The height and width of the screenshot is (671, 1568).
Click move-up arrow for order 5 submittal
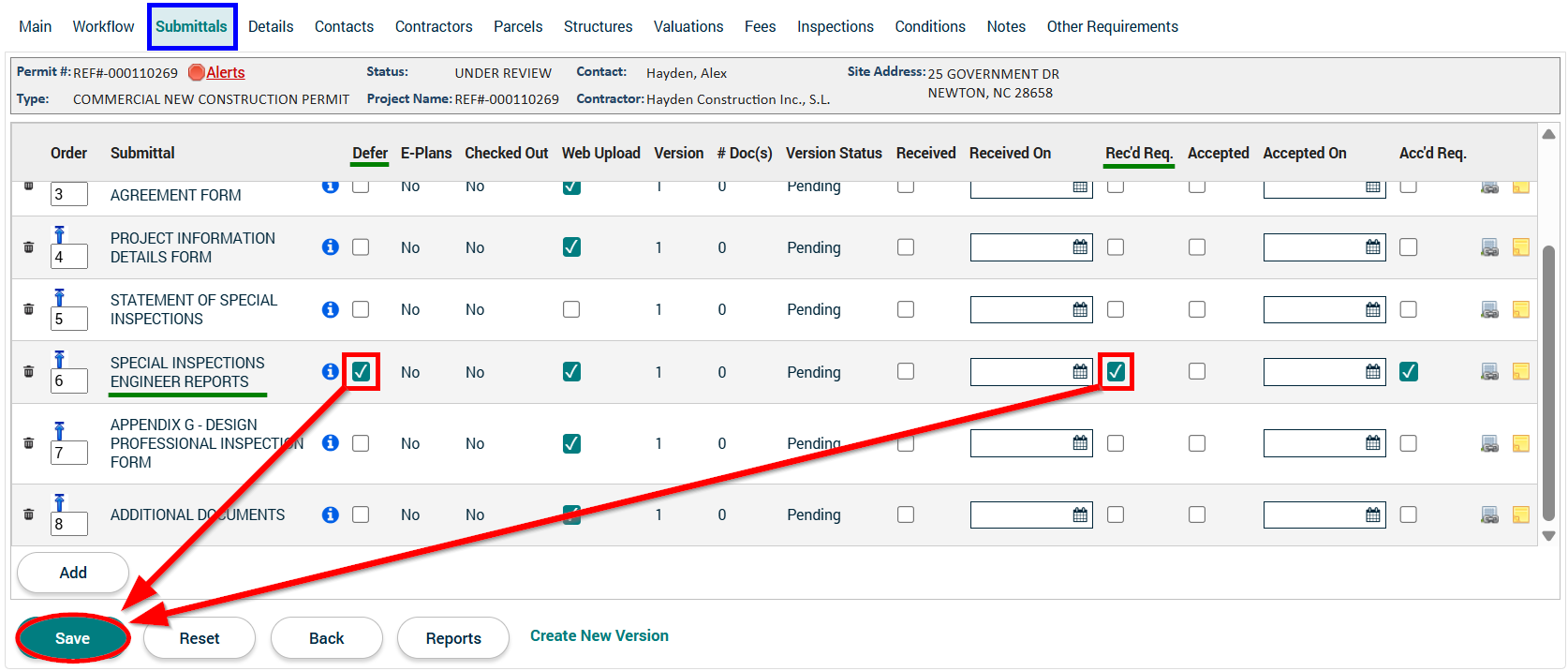(59, 298)
